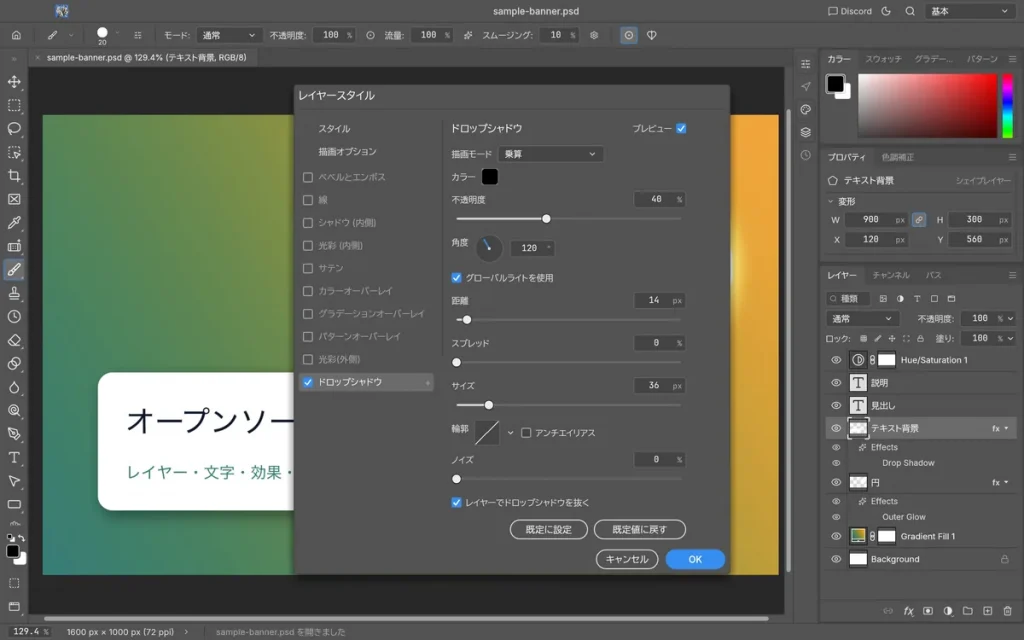
Task: Click the Home icon in options bar
Action: coord(16,35)
